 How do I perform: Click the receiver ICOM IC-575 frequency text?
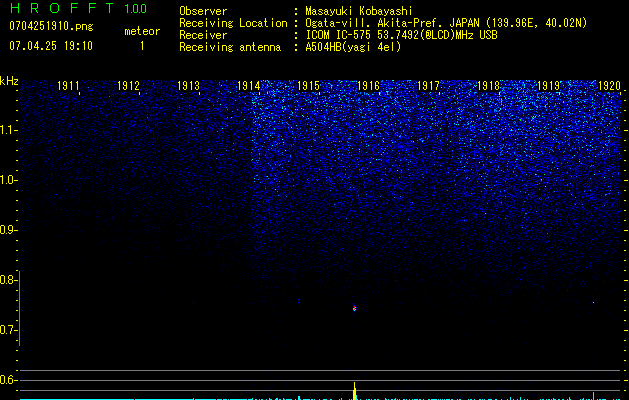click(x=401, y=35)
